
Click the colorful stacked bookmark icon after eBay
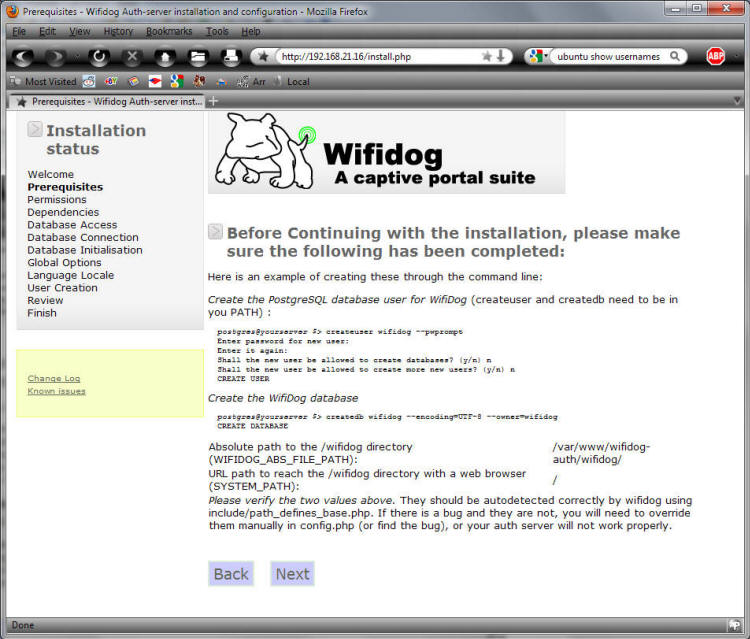coord(133,82)
